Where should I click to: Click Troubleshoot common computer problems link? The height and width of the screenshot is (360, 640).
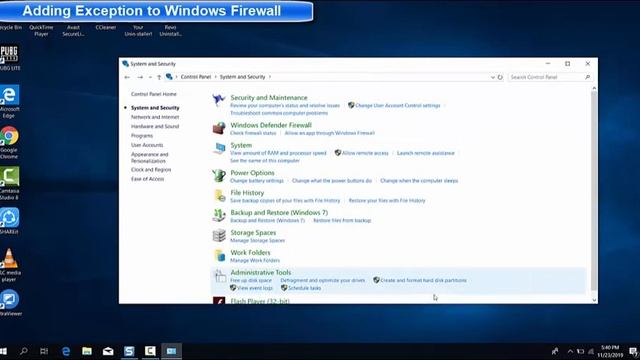tap(279, 113)
